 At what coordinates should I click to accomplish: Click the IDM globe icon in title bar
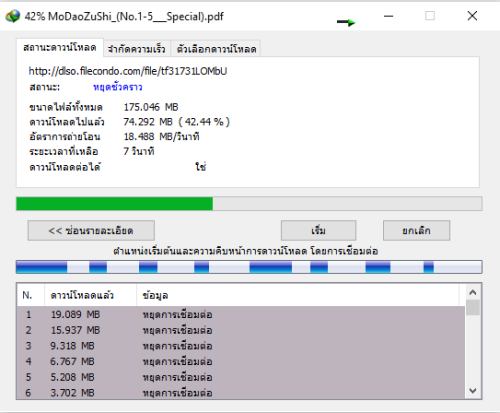13,16
